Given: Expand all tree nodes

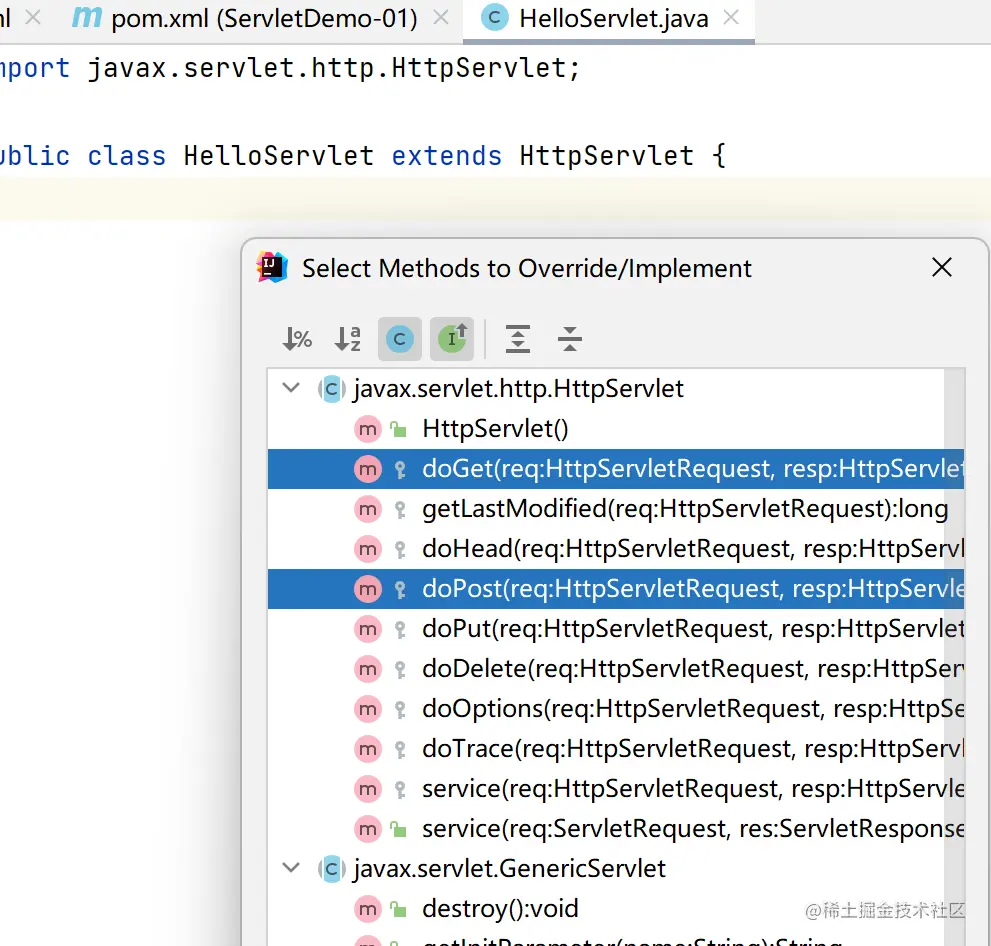Looking at the screenshot, I should point(518,339).
